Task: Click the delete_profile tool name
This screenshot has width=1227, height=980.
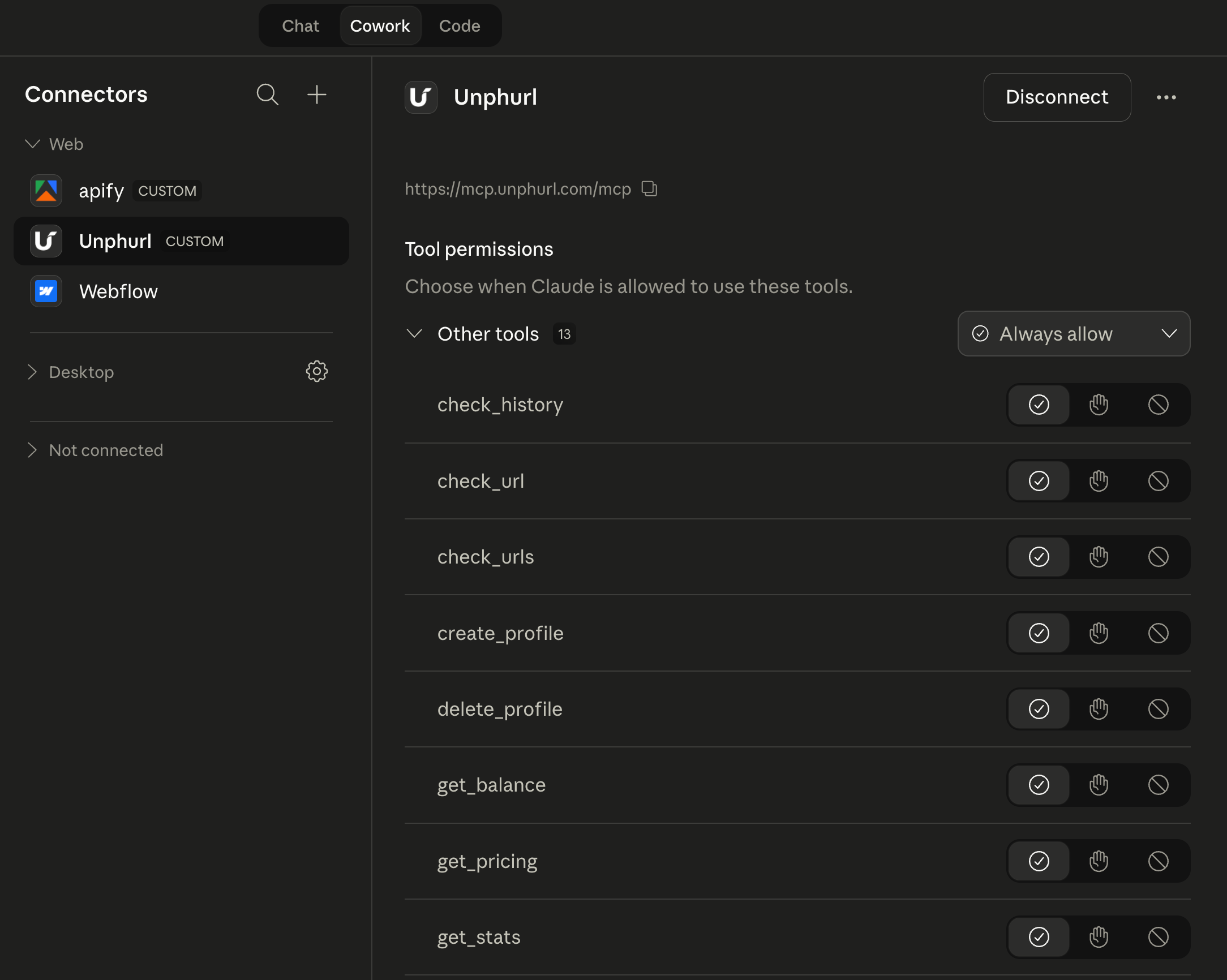Action: pos(500,708)
